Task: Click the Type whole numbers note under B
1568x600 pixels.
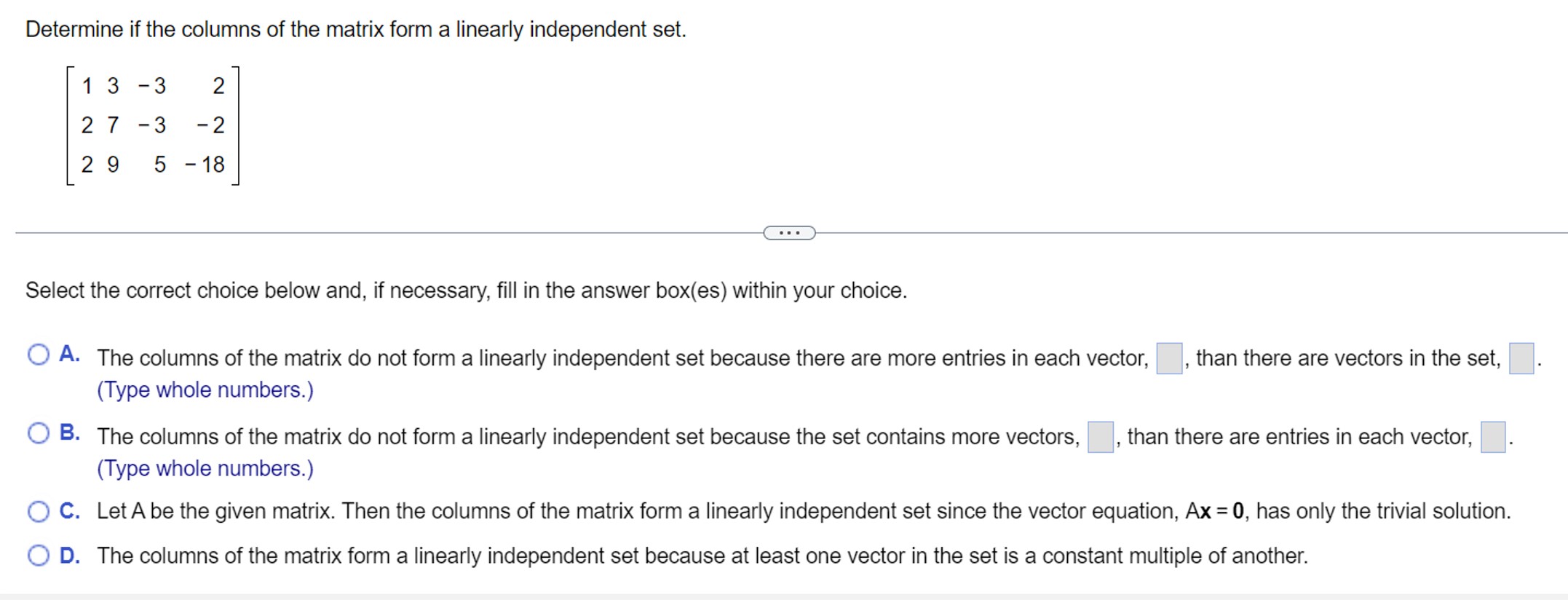Action: 206,468
